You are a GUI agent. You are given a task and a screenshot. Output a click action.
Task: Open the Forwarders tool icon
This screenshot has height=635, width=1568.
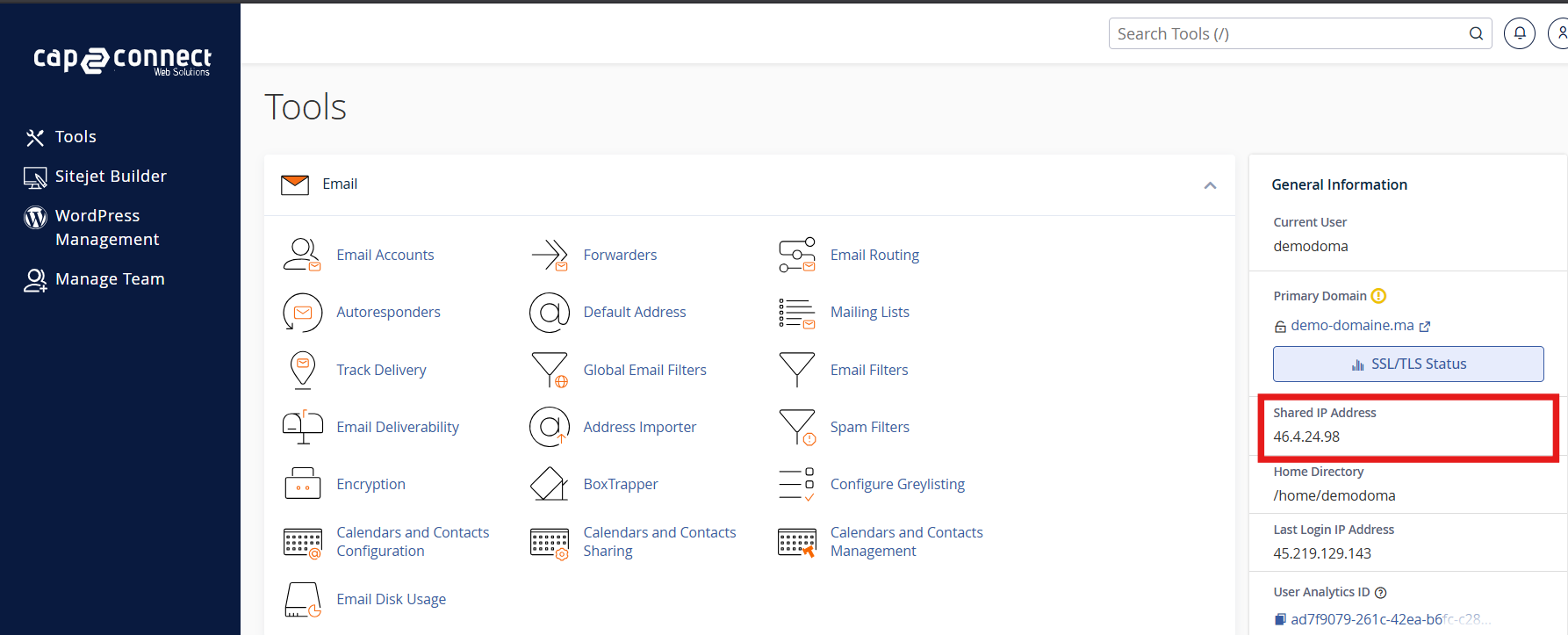click(x=550, y=255)
